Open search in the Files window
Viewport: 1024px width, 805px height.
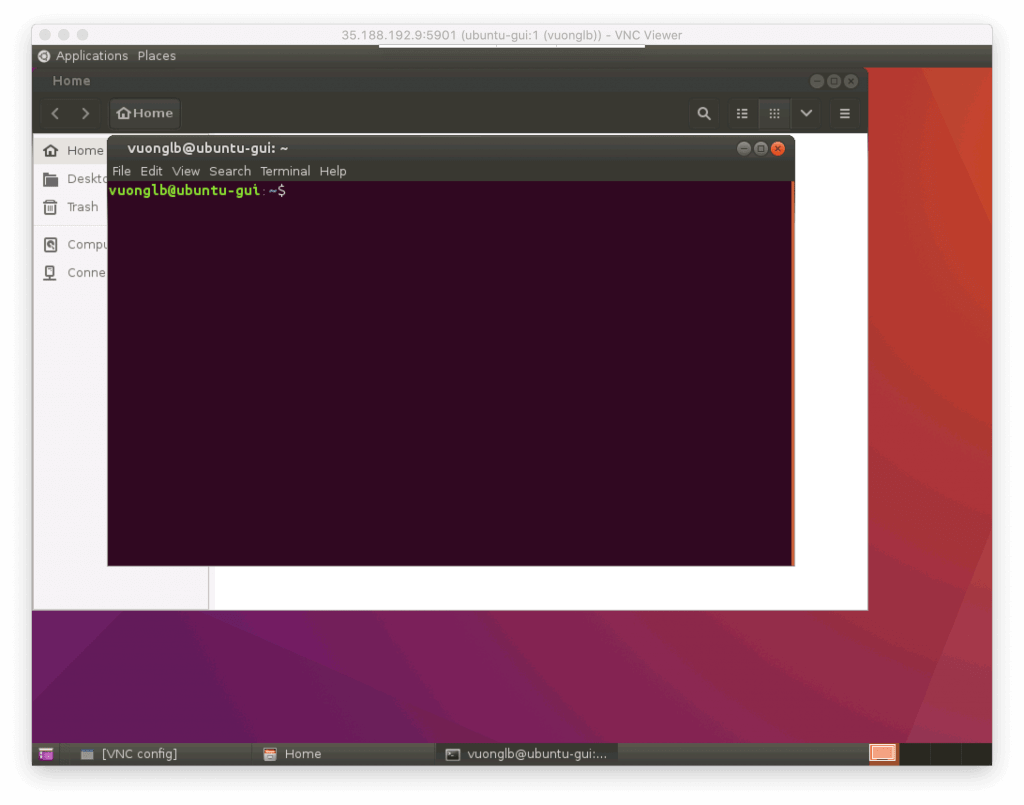coord(703,114)
